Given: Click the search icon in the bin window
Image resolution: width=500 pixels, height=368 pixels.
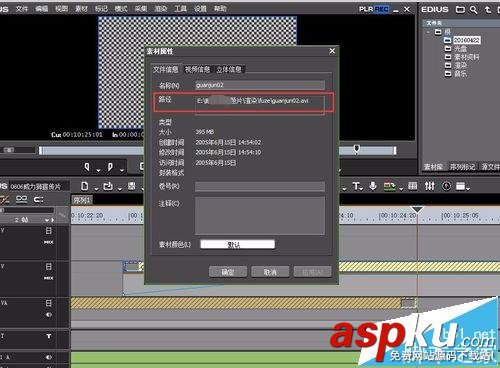Looking at the screenshot, I should coord(473,10).
